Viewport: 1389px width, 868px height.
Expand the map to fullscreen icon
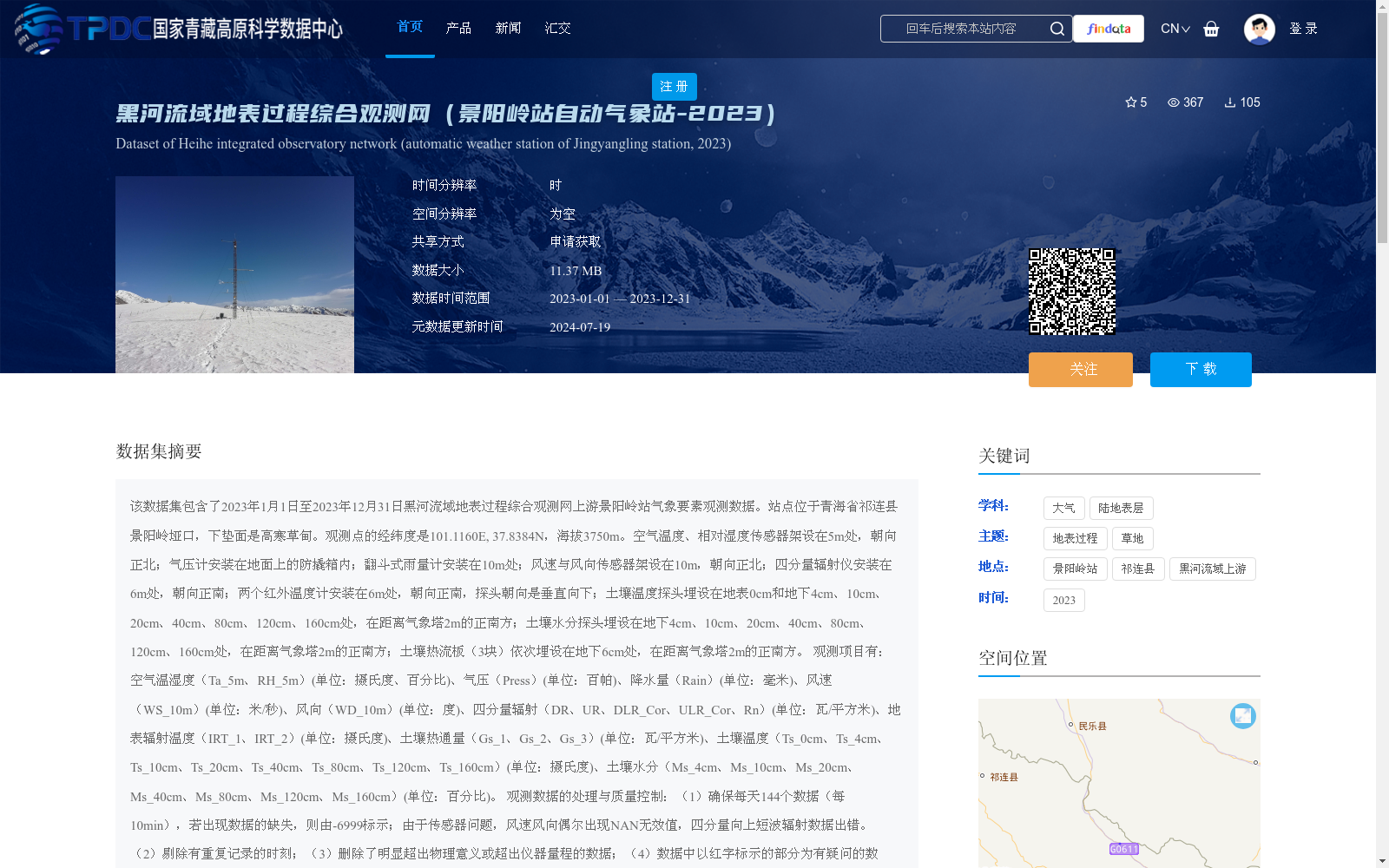pyautogui.click(x=1243, y=715)
